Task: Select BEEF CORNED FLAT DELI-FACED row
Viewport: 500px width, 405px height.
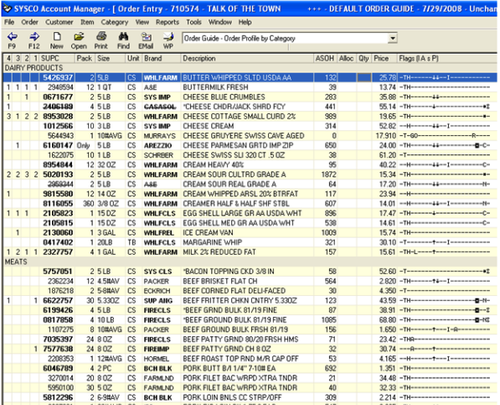Action: pyautogui.click(x=250, y=291)
